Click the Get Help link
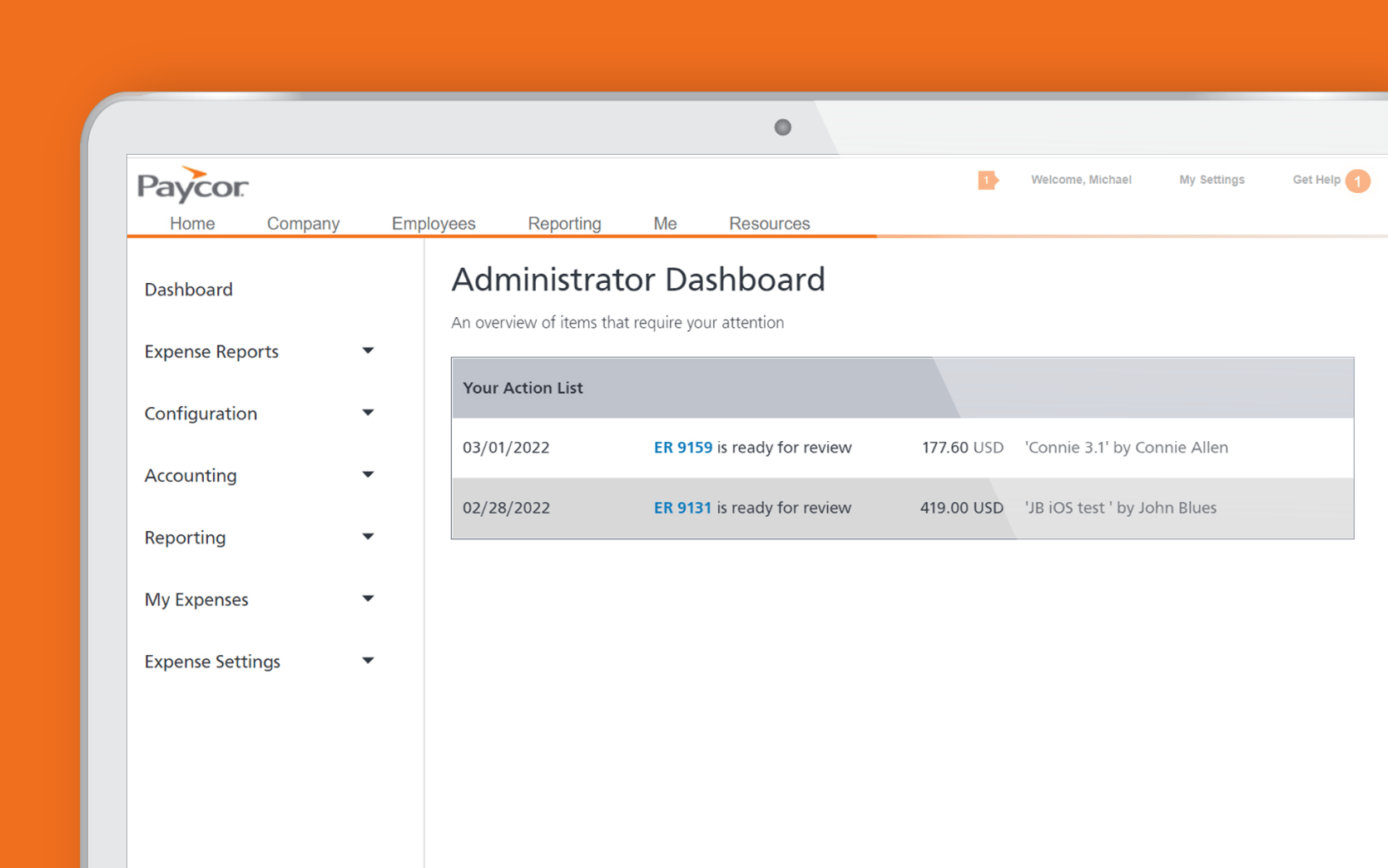Viewport: 1388px width, 868px height. click(x=1316, y=180)
